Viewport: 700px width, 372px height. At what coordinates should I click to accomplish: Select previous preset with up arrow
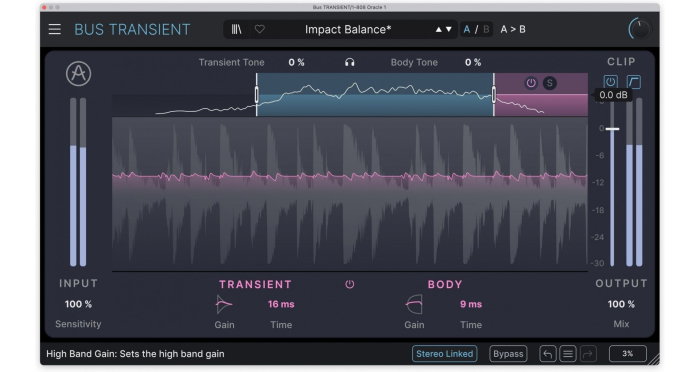438,29
